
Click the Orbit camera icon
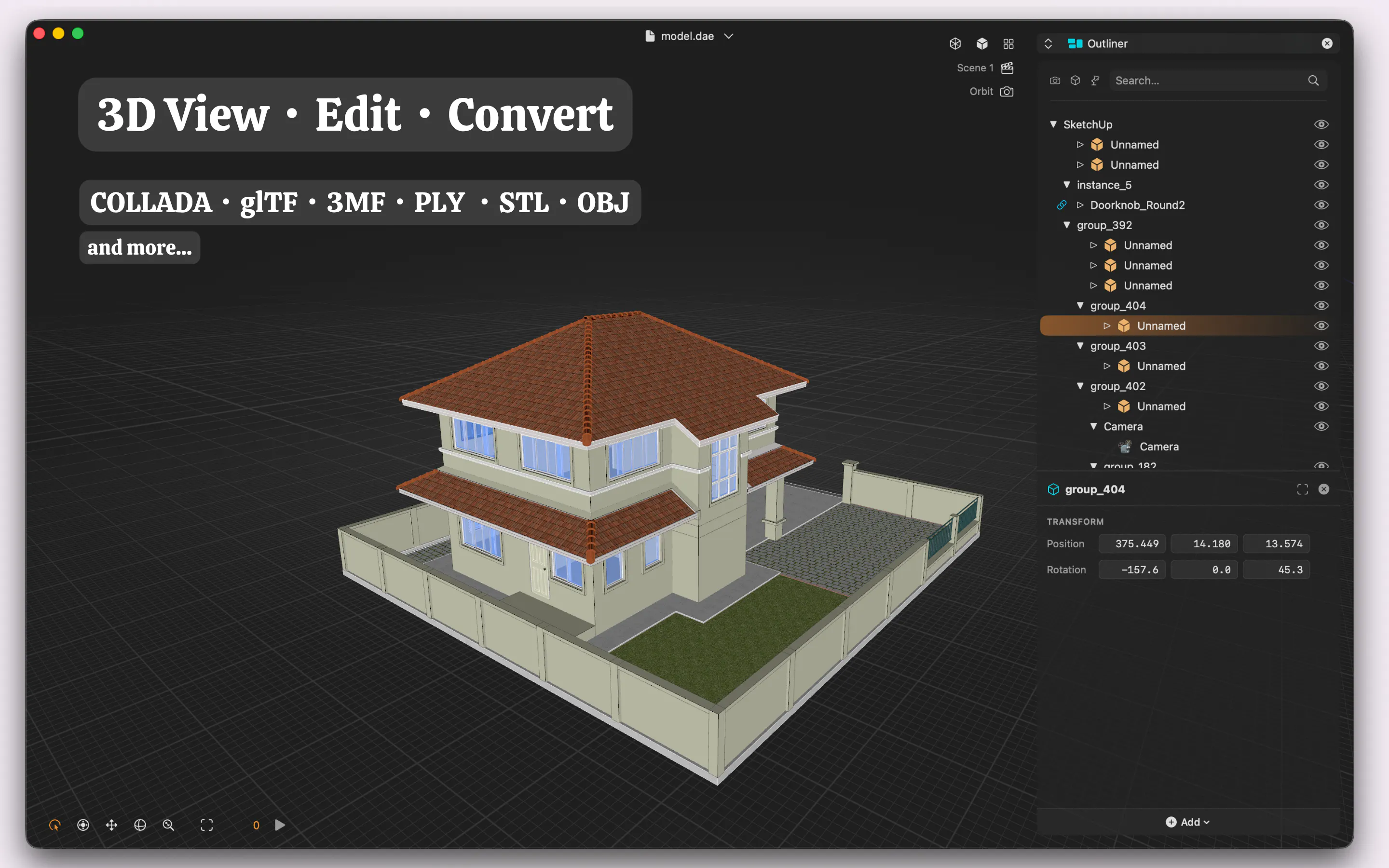1007,91
